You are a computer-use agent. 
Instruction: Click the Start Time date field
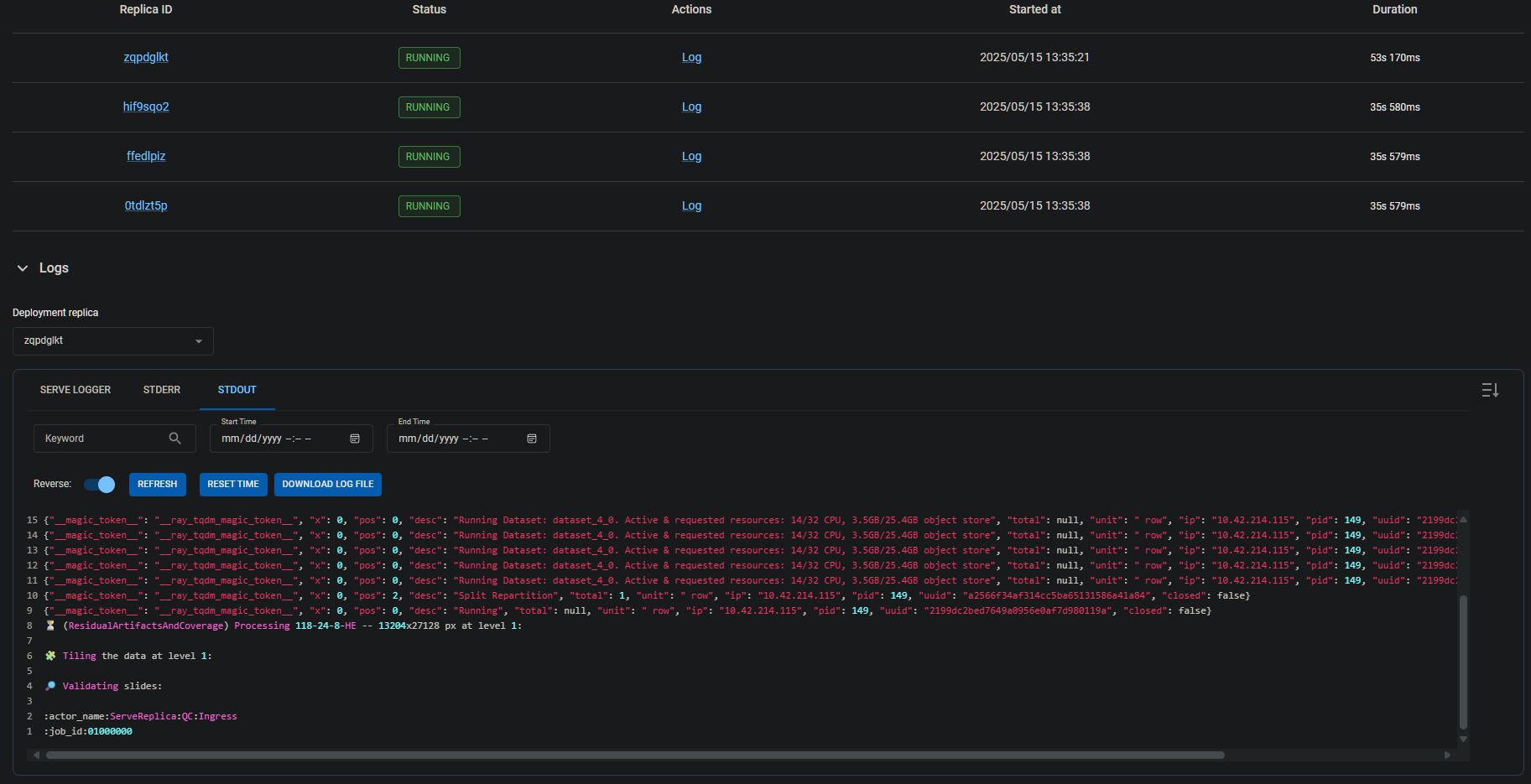tap(291, 439)
